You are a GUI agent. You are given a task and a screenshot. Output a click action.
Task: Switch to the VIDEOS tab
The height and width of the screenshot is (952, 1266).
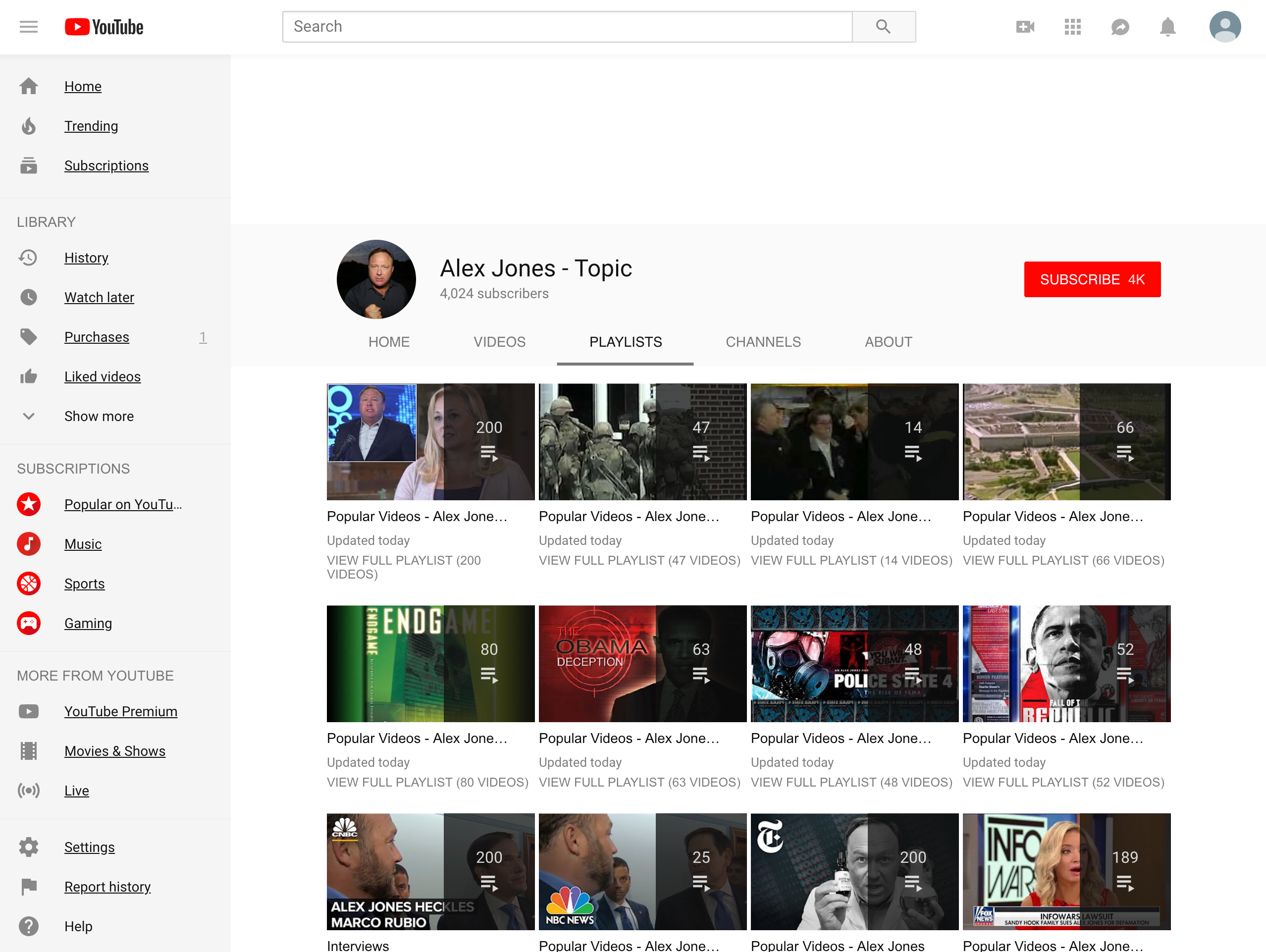(499, 342)
